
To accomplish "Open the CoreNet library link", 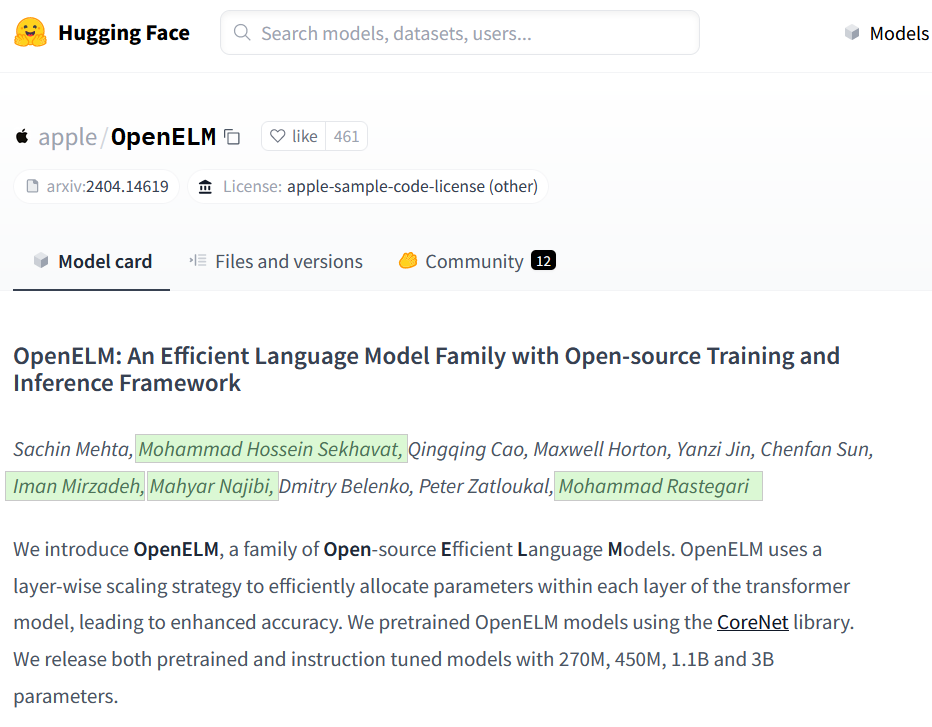I will click(752, 622).
